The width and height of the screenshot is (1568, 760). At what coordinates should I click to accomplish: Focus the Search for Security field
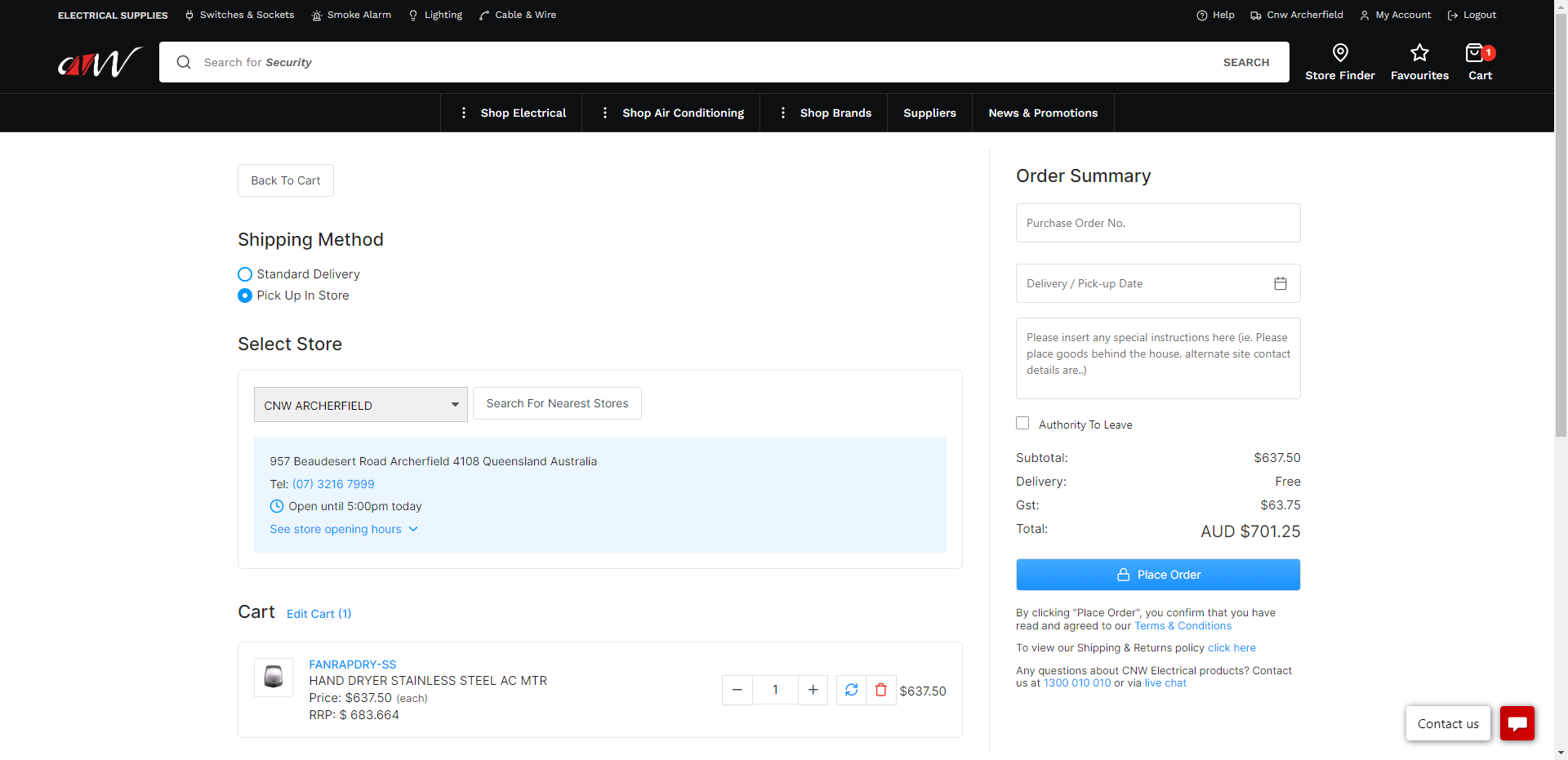point(702,62)
